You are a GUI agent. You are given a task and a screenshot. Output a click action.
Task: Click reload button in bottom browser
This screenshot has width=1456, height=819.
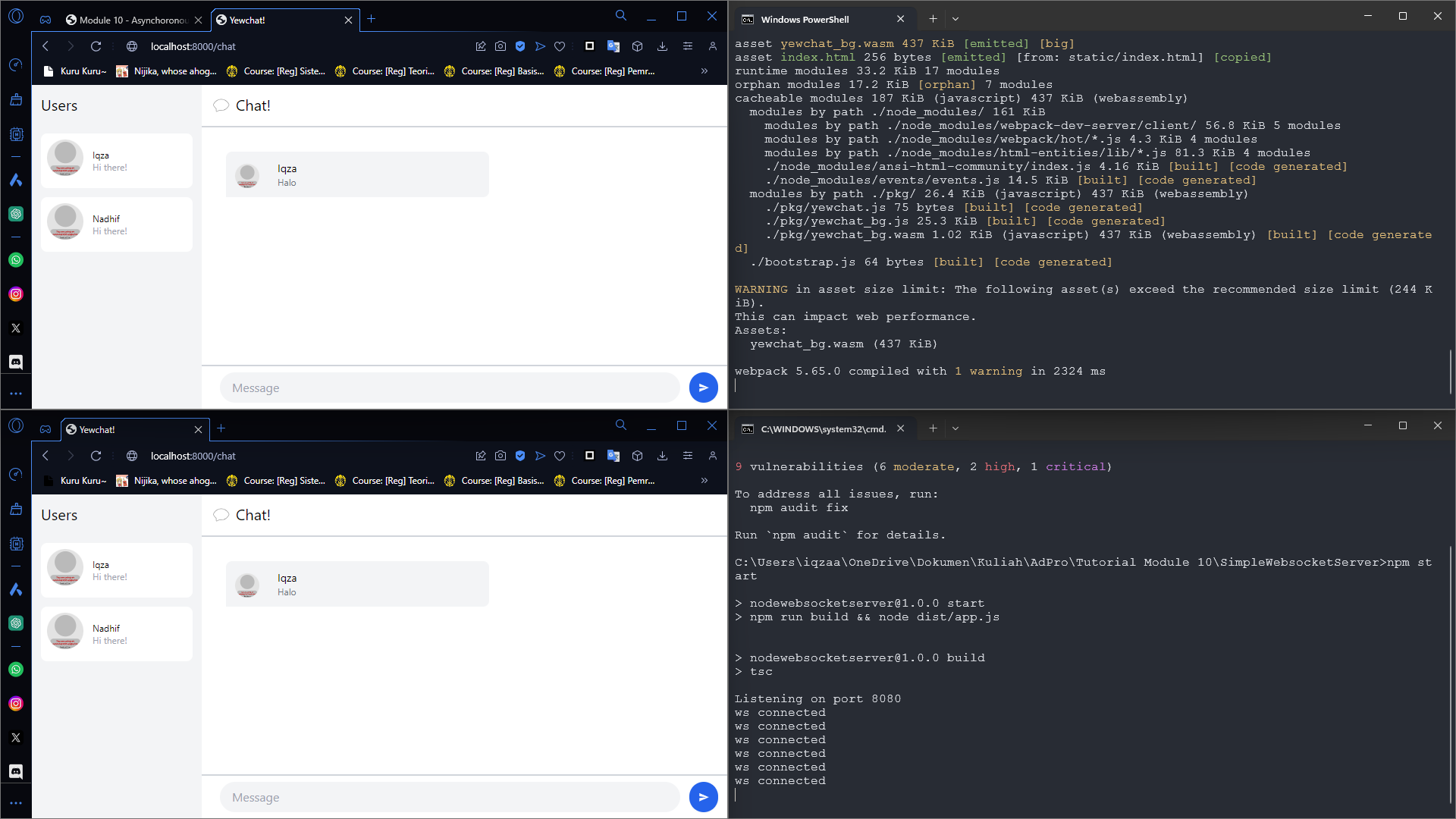(x=96, y=456)
